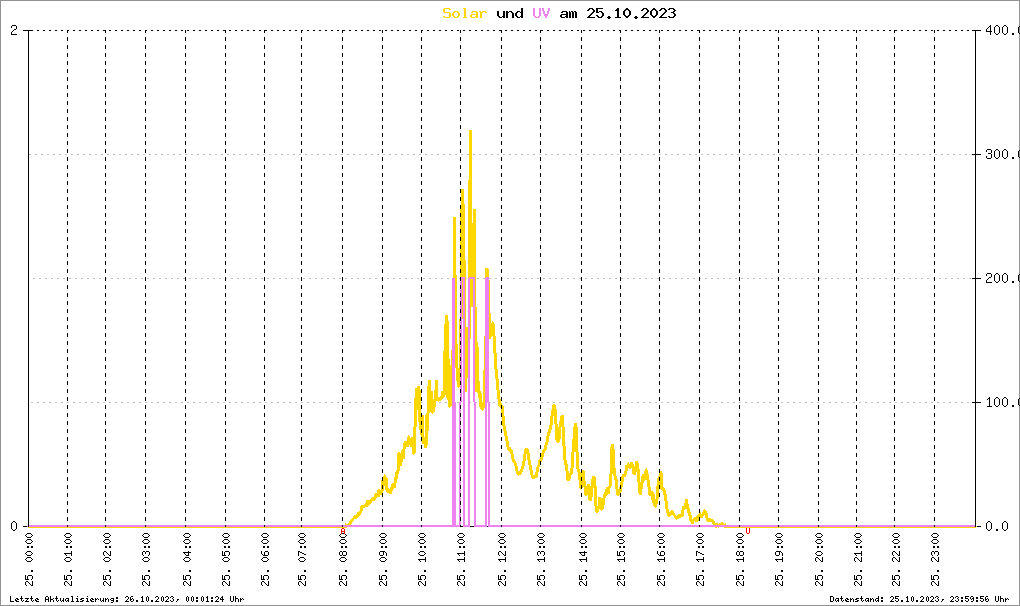Click the right axis label "400.0"
Screen dimensions: 1020x606
click(1002, 31)
